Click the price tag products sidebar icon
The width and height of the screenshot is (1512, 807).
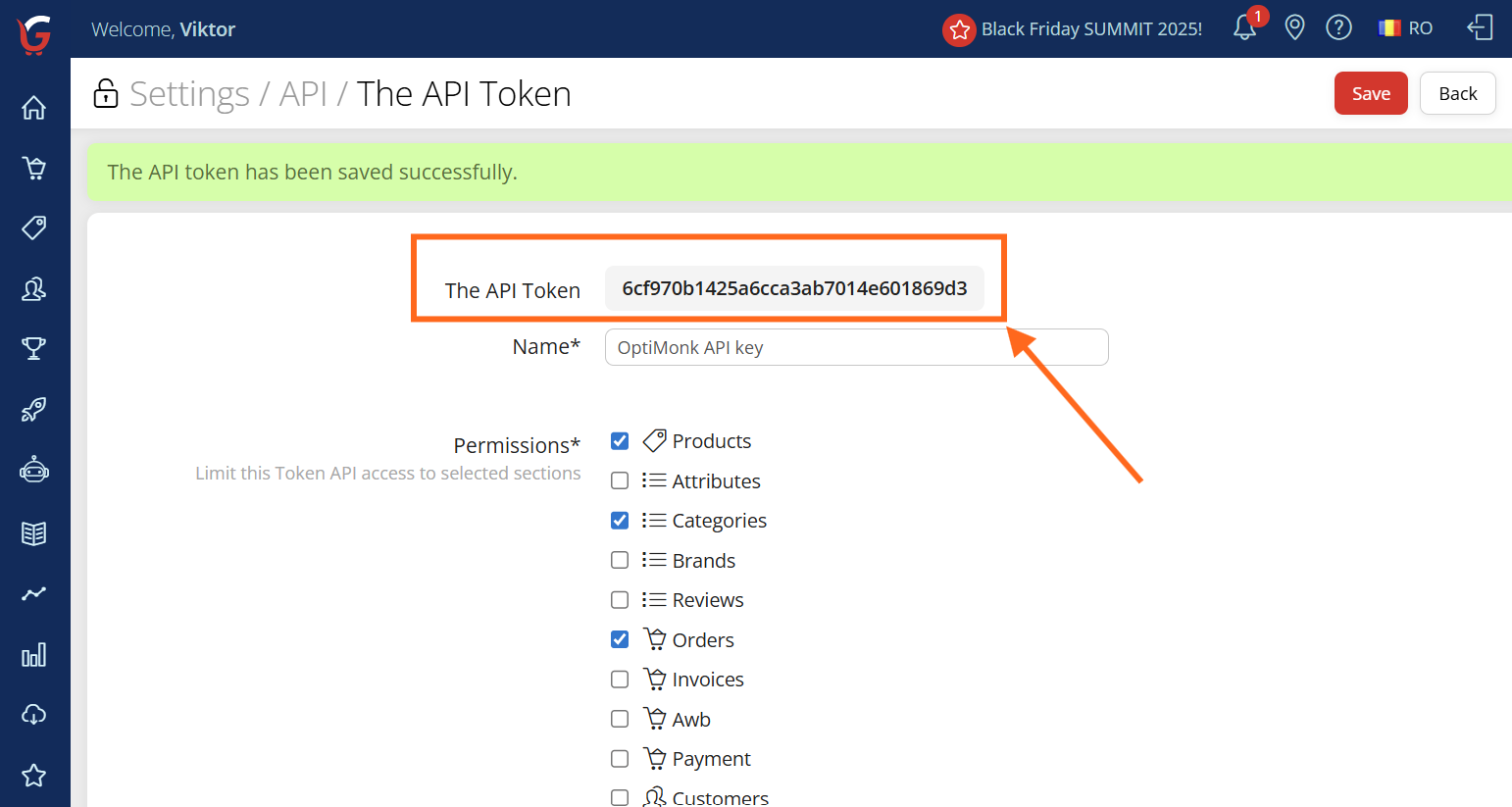tap(34, 228)
